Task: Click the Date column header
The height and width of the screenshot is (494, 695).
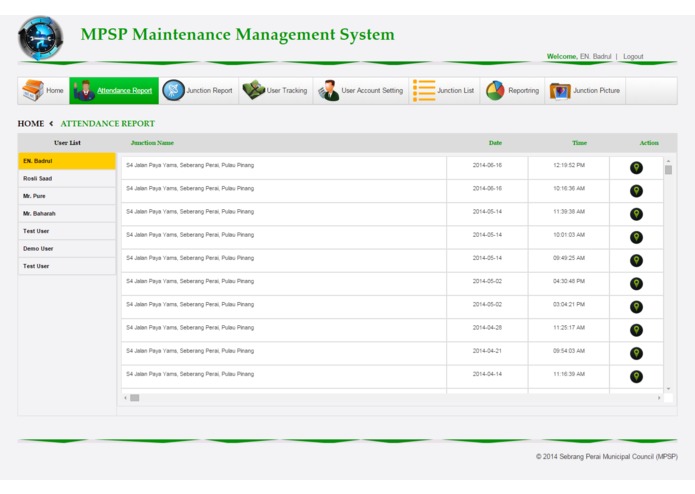Action: point(495,143)
